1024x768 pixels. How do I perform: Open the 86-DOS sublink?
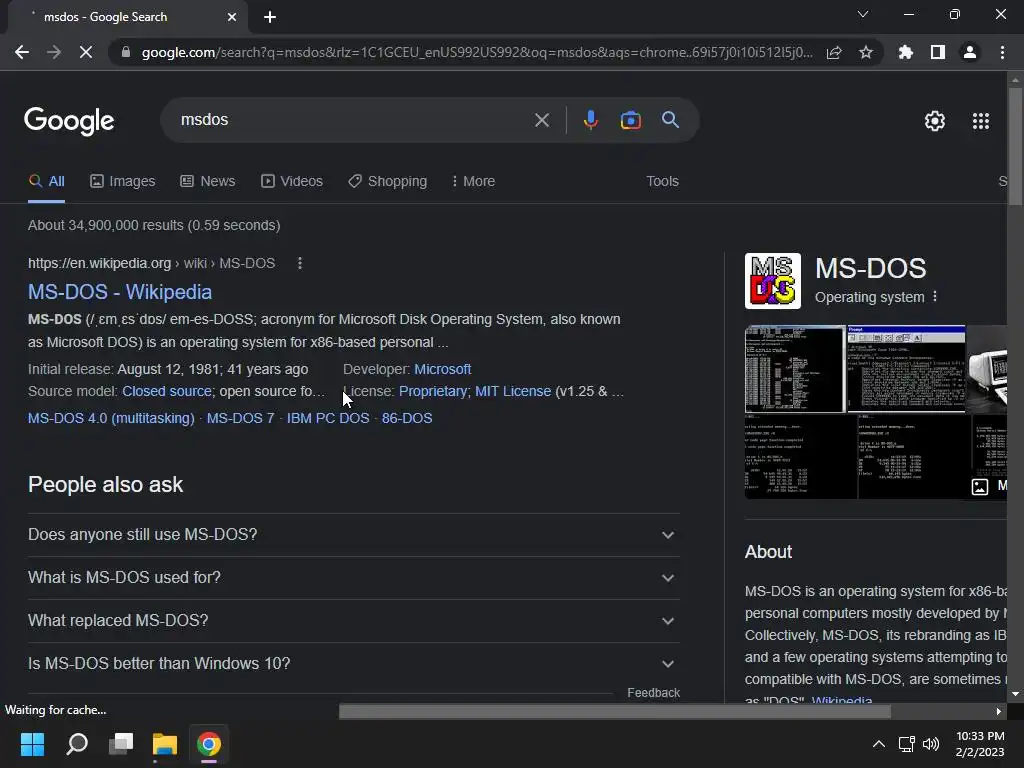(x=407, y=418)
